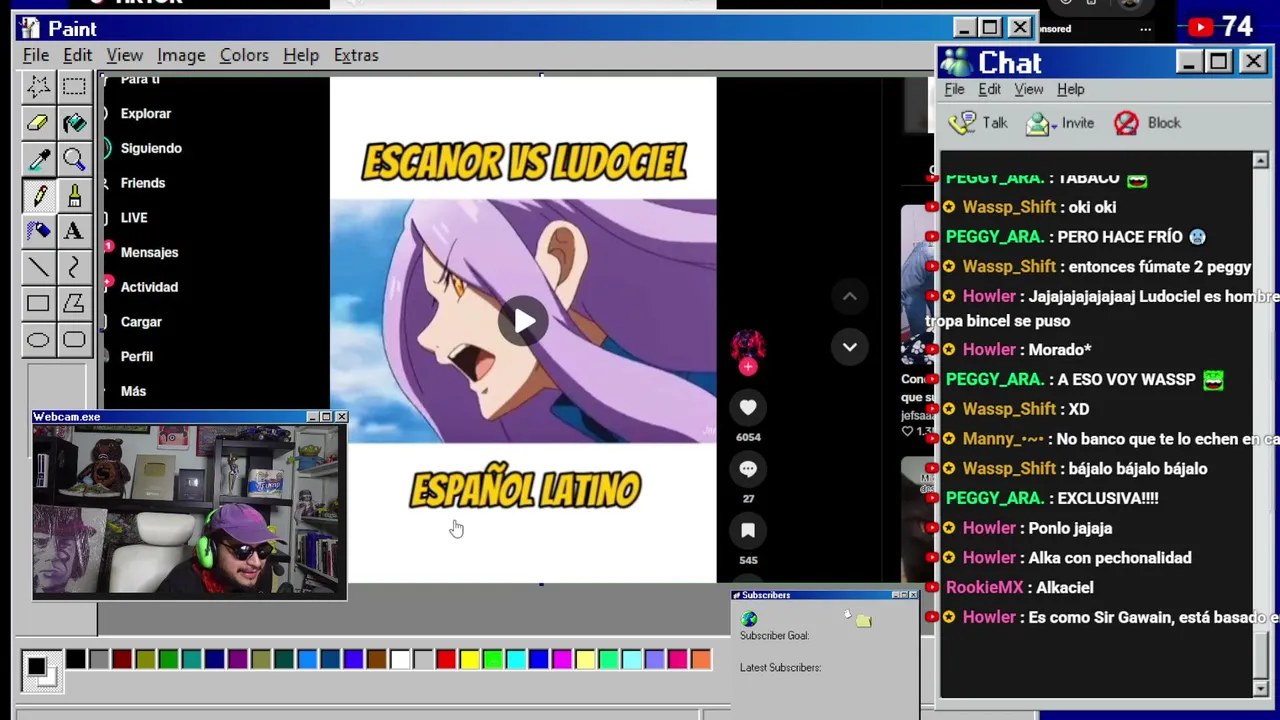Open the Paint Help menu

tap(300, 55)
